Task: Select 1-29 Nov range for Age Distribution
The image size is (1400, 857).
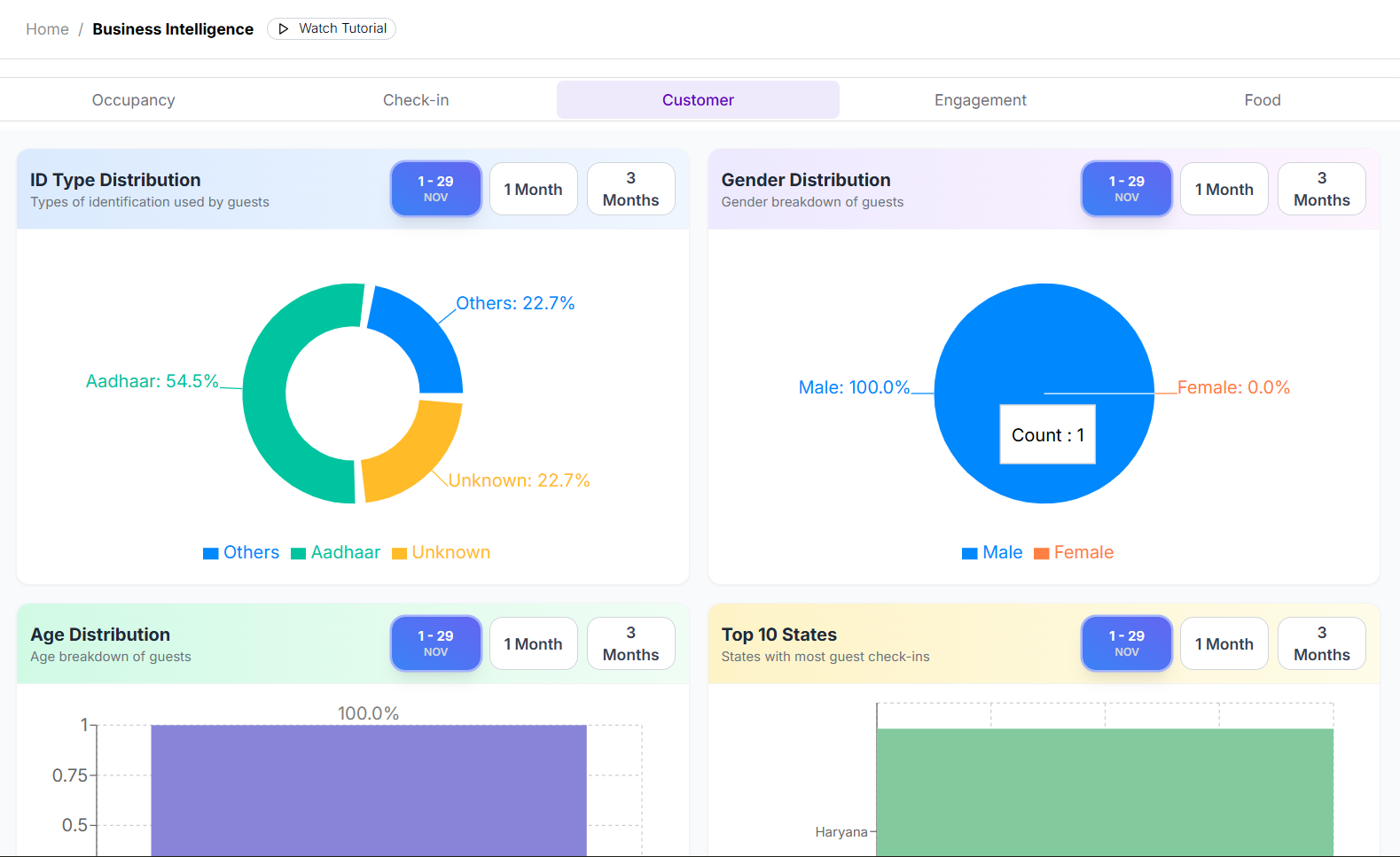Action: point(435,643)
